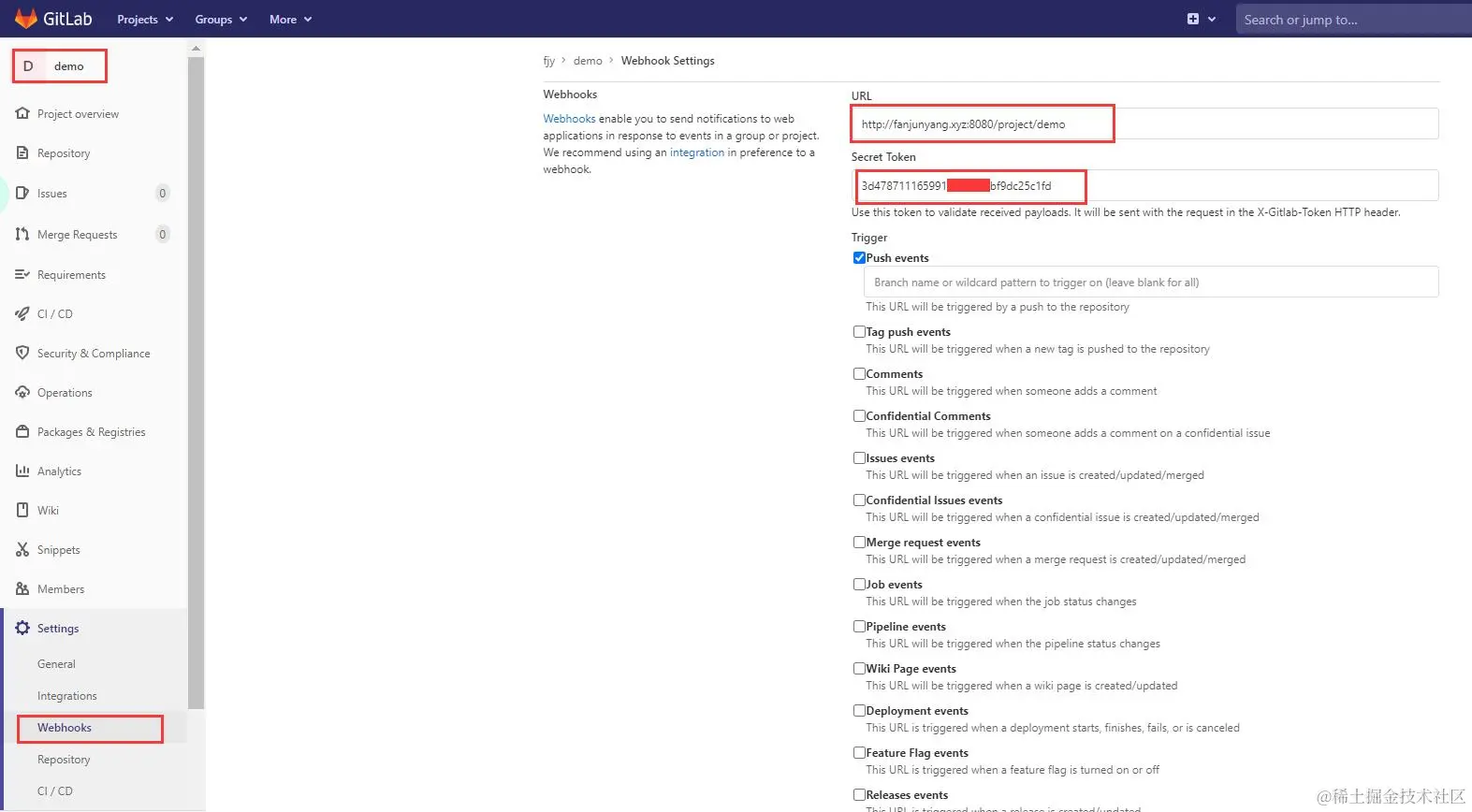Open Integrations under Settings
The image size is (1472, 812).
(x=67, y=695)
